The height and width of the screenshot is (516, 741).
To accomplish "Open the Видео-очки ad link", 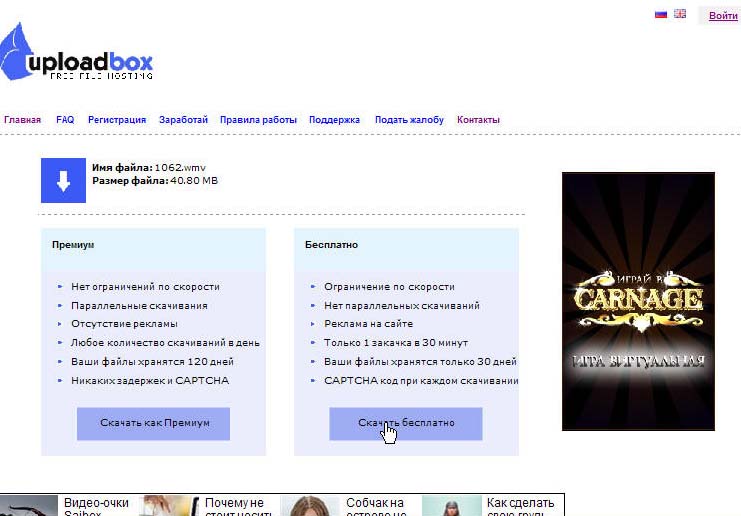I will [x=96, y=506].
